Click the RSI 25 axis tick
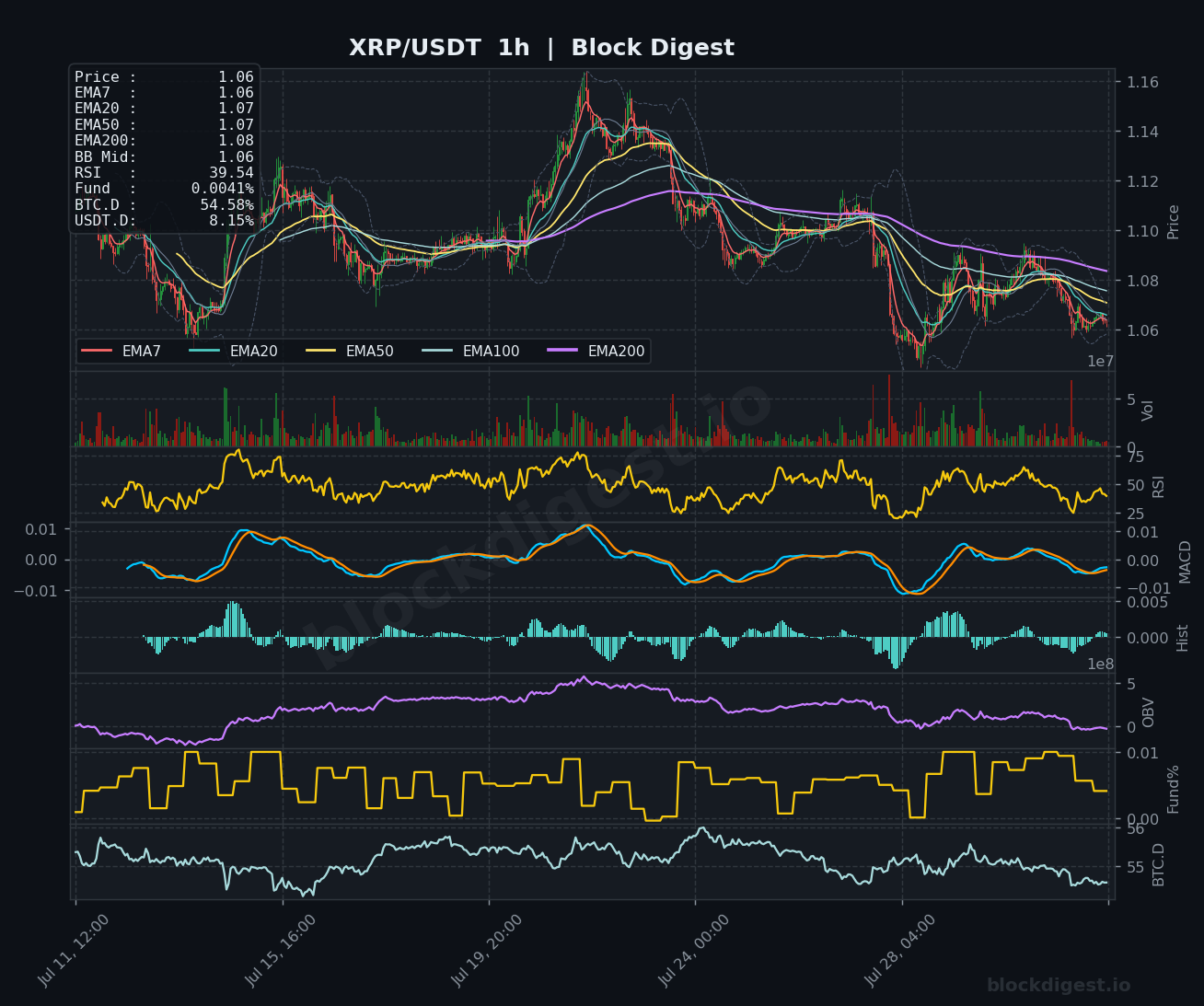Screen dimensions: 1204x1006 pyautogui.click(x=1135, y=514)
